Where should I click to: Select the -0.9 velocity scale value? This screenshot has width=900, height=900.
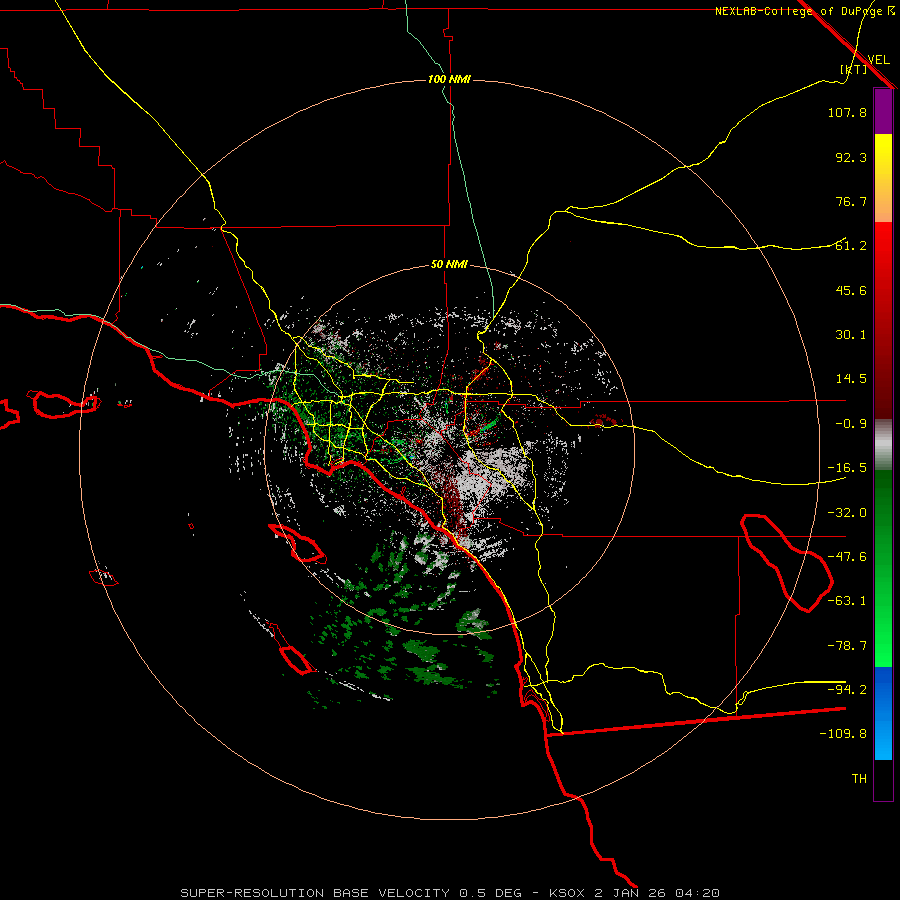[851, 424]
